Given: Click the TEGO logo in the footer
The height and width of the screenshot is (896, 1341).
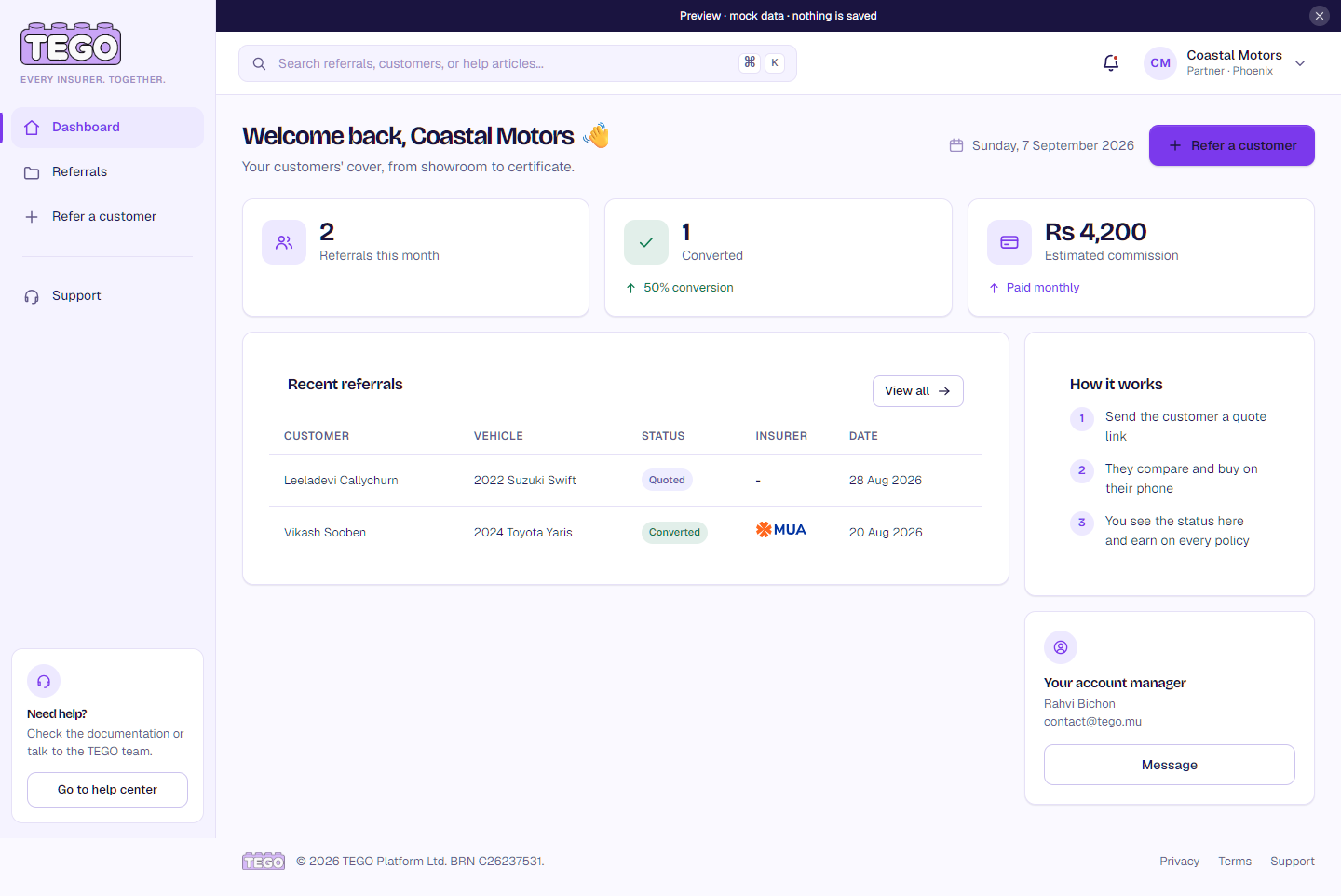Looking at the screenshot, I should click(x=264, y=862).
